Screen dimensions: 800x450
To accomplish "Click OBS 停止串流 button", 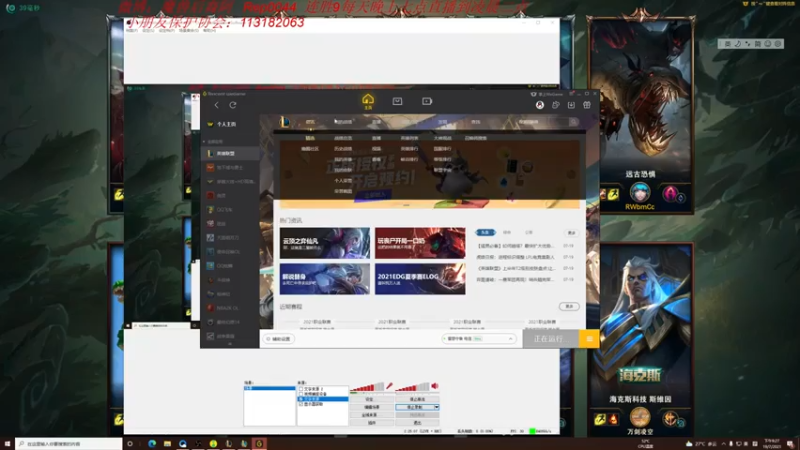I will tap(417, 399).
